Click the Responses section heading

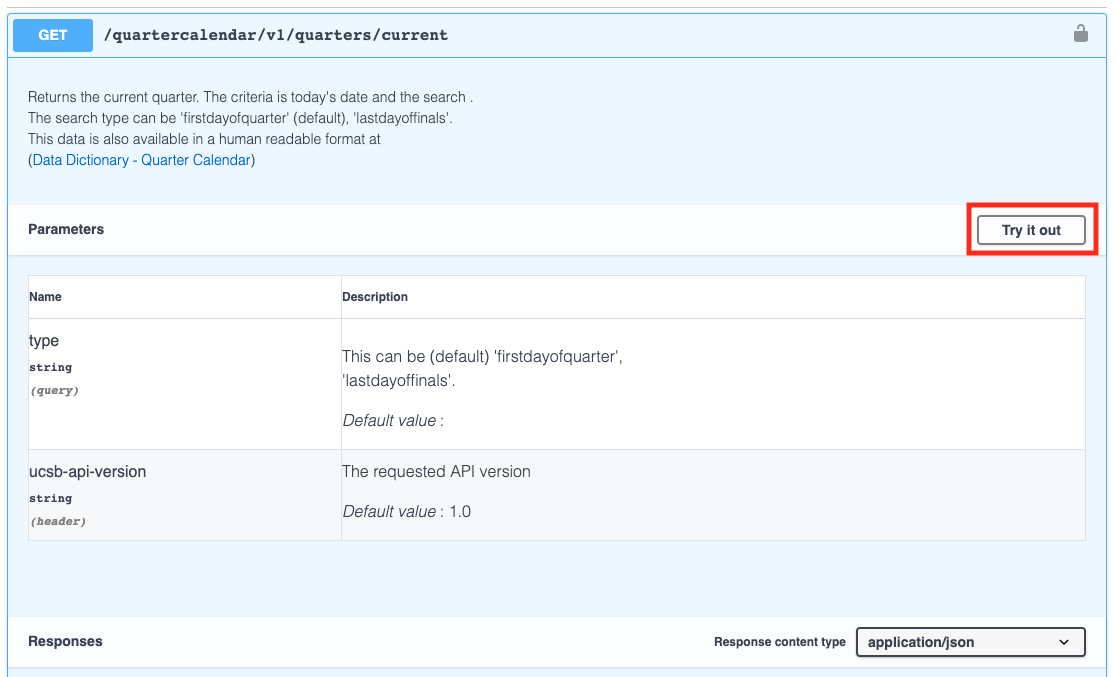click(65, 641)
